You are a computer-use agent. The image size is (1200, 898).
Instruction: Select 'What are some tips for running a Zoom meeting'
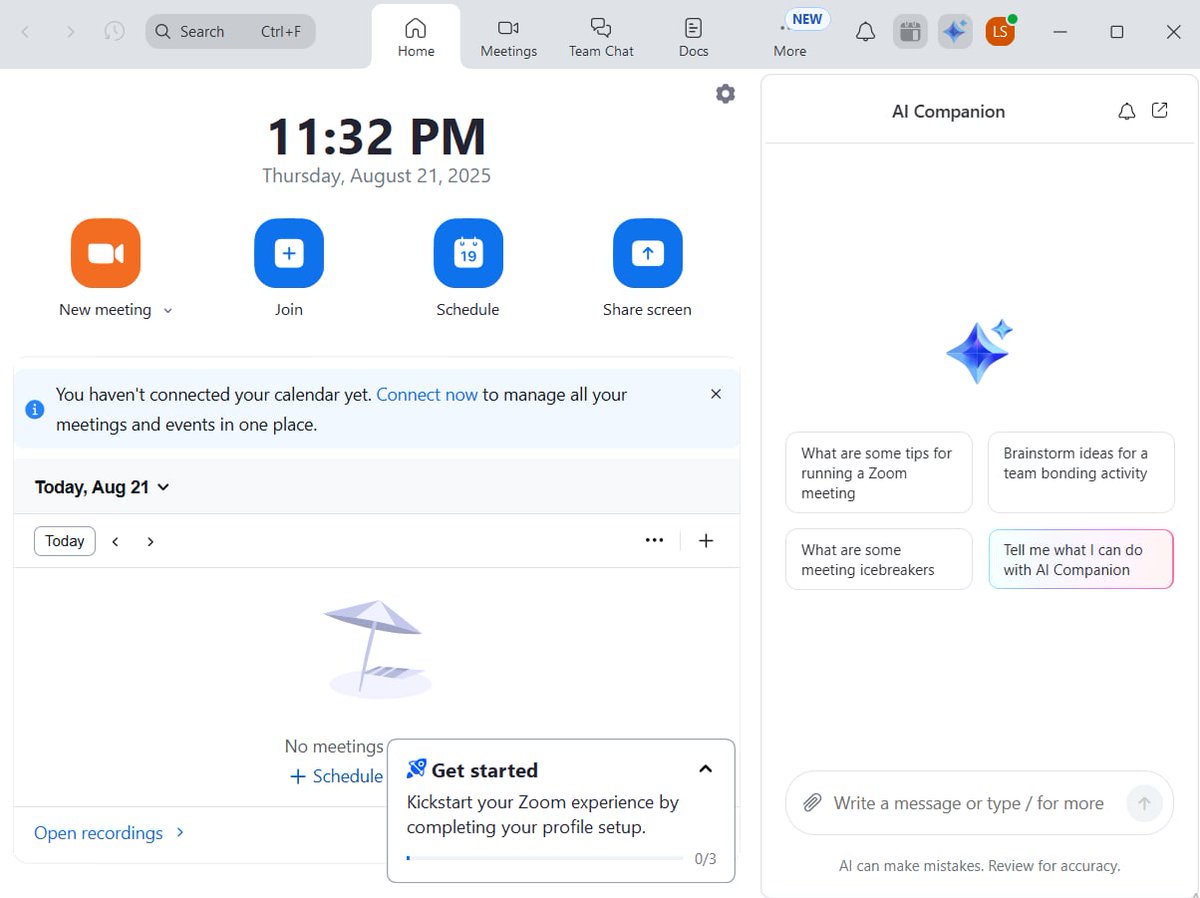(879, 473)
